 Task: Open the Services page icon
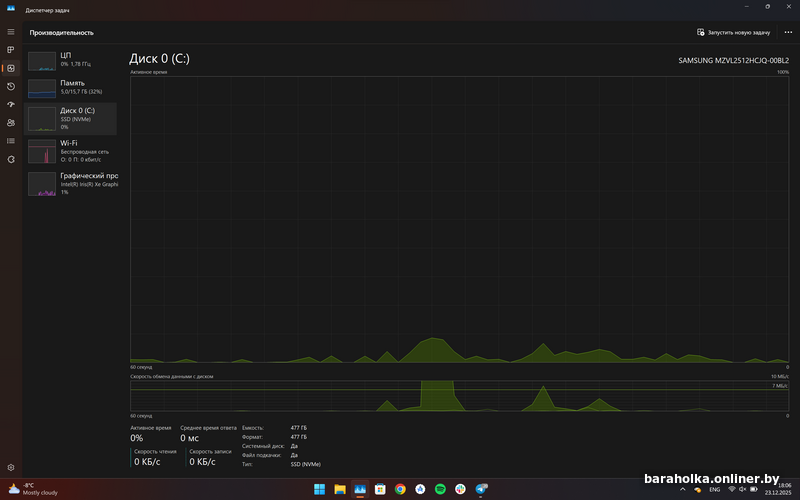(x=11, y=159)
